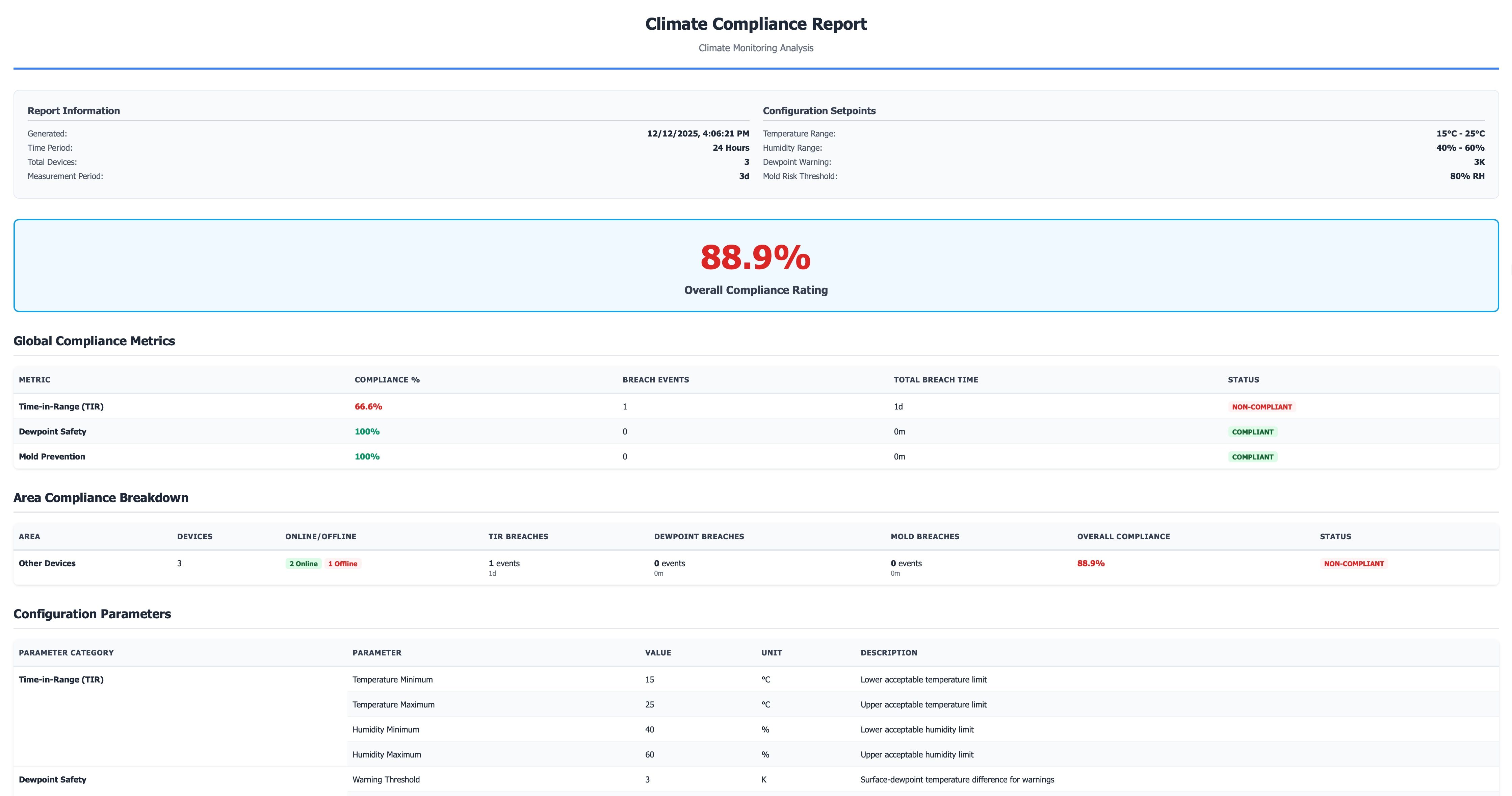Click NON-COMPLIANT badge in Time-in-Range row

click(1261, 407)
